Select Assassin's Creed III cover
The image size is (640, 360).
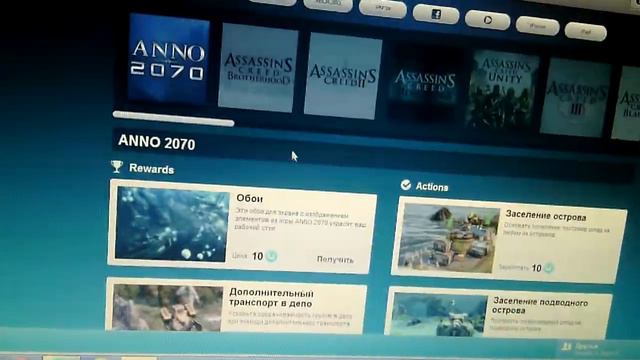(576, 98)
